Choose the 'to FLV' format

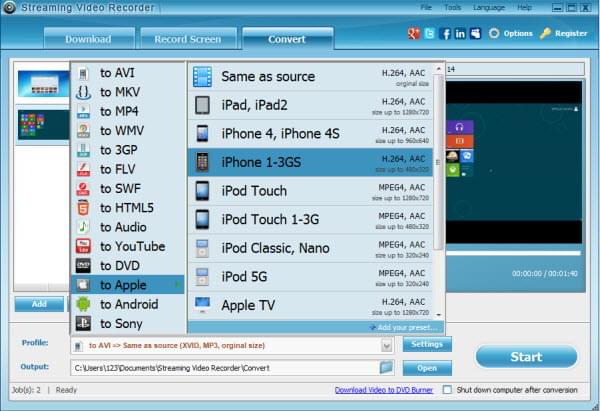click(x=127, y=169)
